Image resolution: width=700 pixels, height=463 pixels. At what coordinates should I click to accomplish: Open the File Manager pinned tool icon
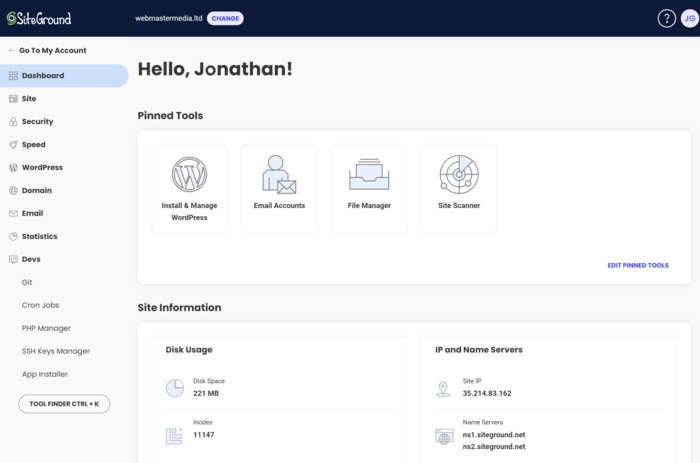369,175
